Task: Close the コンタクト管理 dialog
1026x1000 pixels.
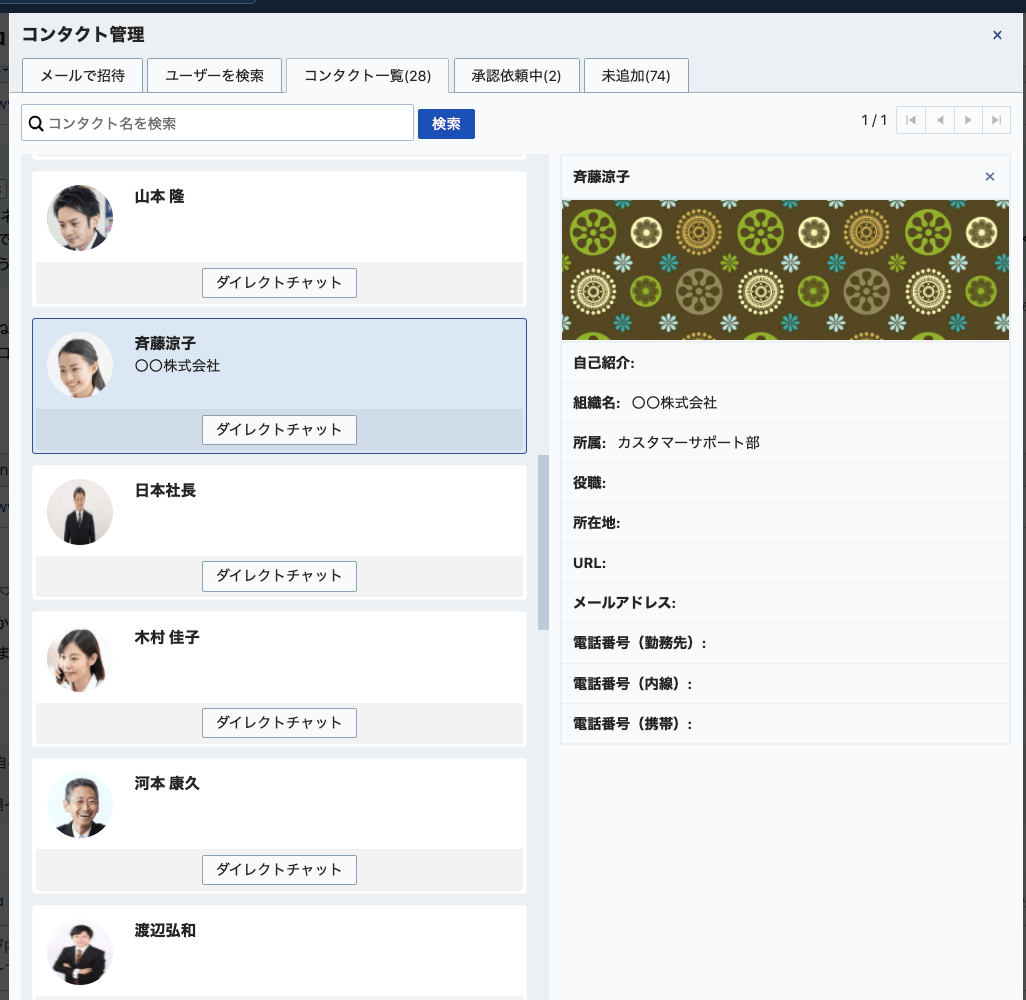Action: (x=997, y=35)
